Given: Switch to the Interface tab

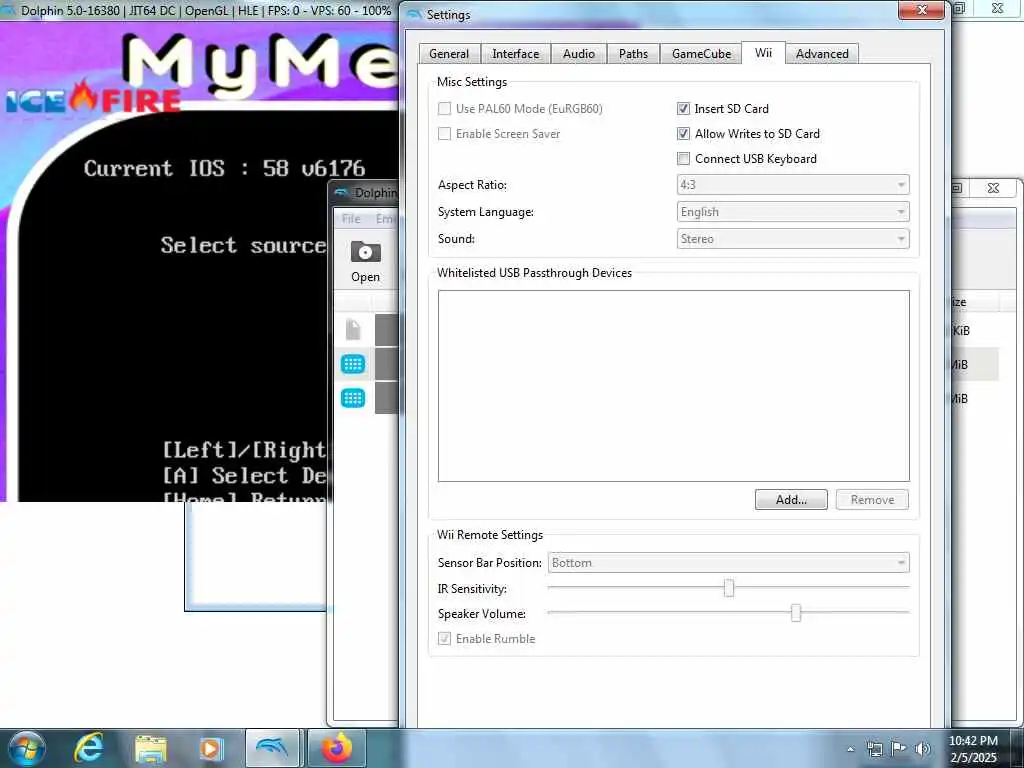Looking at the screenshot, I should pos(515,54).
